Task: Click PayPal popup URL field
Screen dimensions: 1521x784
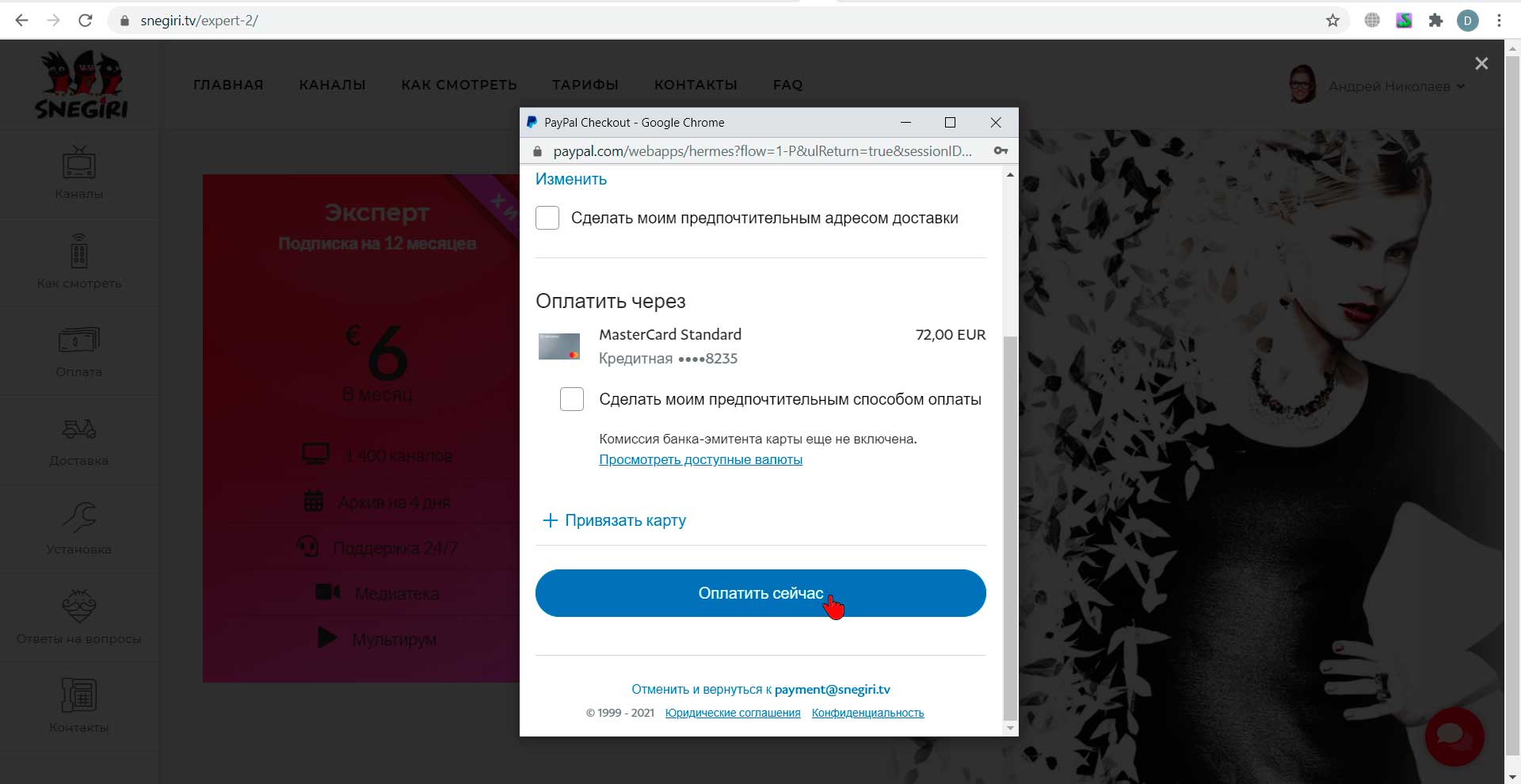Action: point(762,151)
